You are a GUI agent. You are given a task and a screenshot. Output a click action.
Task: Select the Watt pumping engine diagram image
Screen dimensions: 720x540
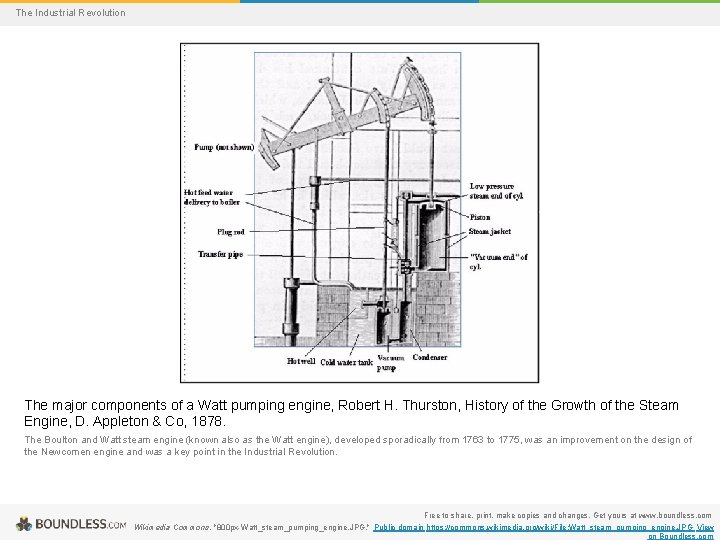pyautogui.click(x=359, y=213)
